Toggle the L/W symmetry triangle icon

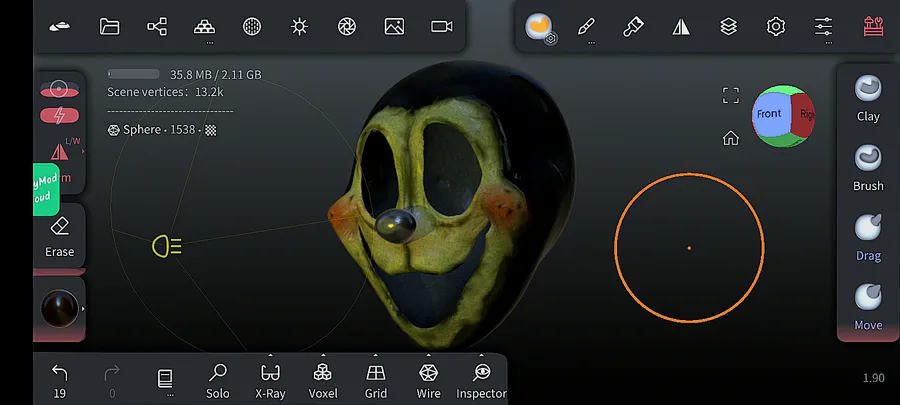[60, 151]
